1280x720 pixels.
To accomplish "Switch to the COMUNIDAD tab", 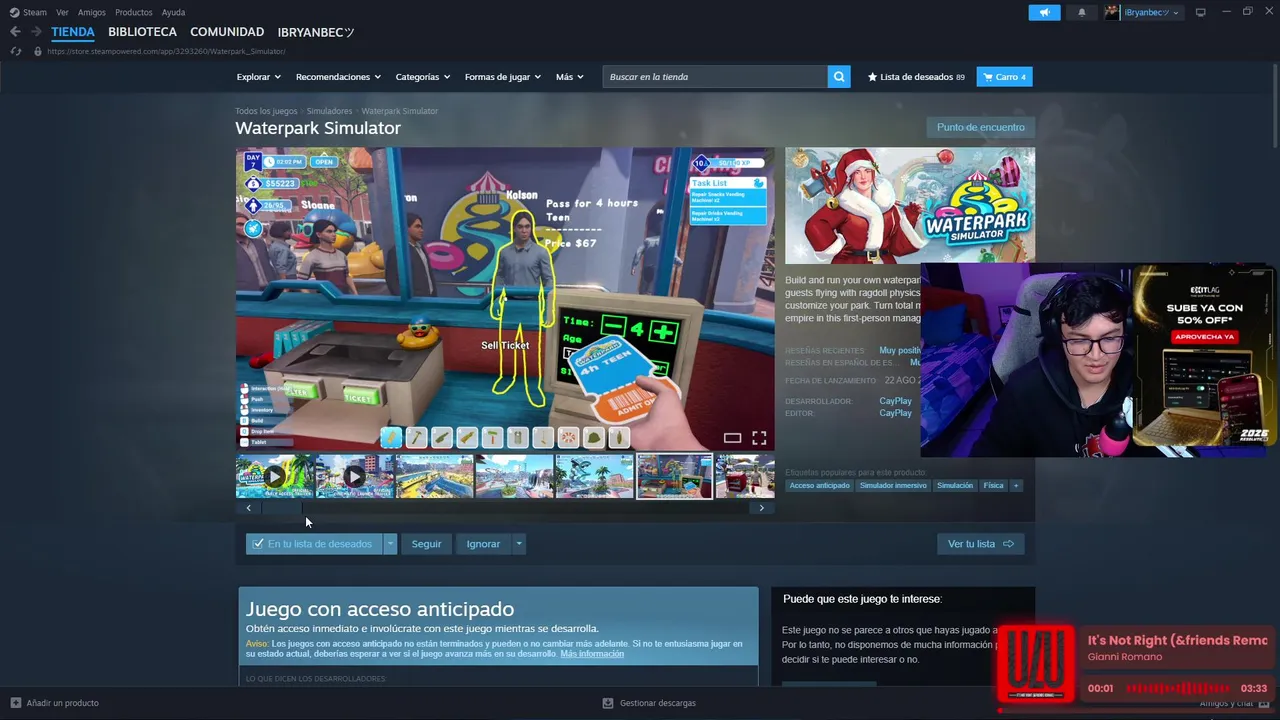I will tap(227, 32).
